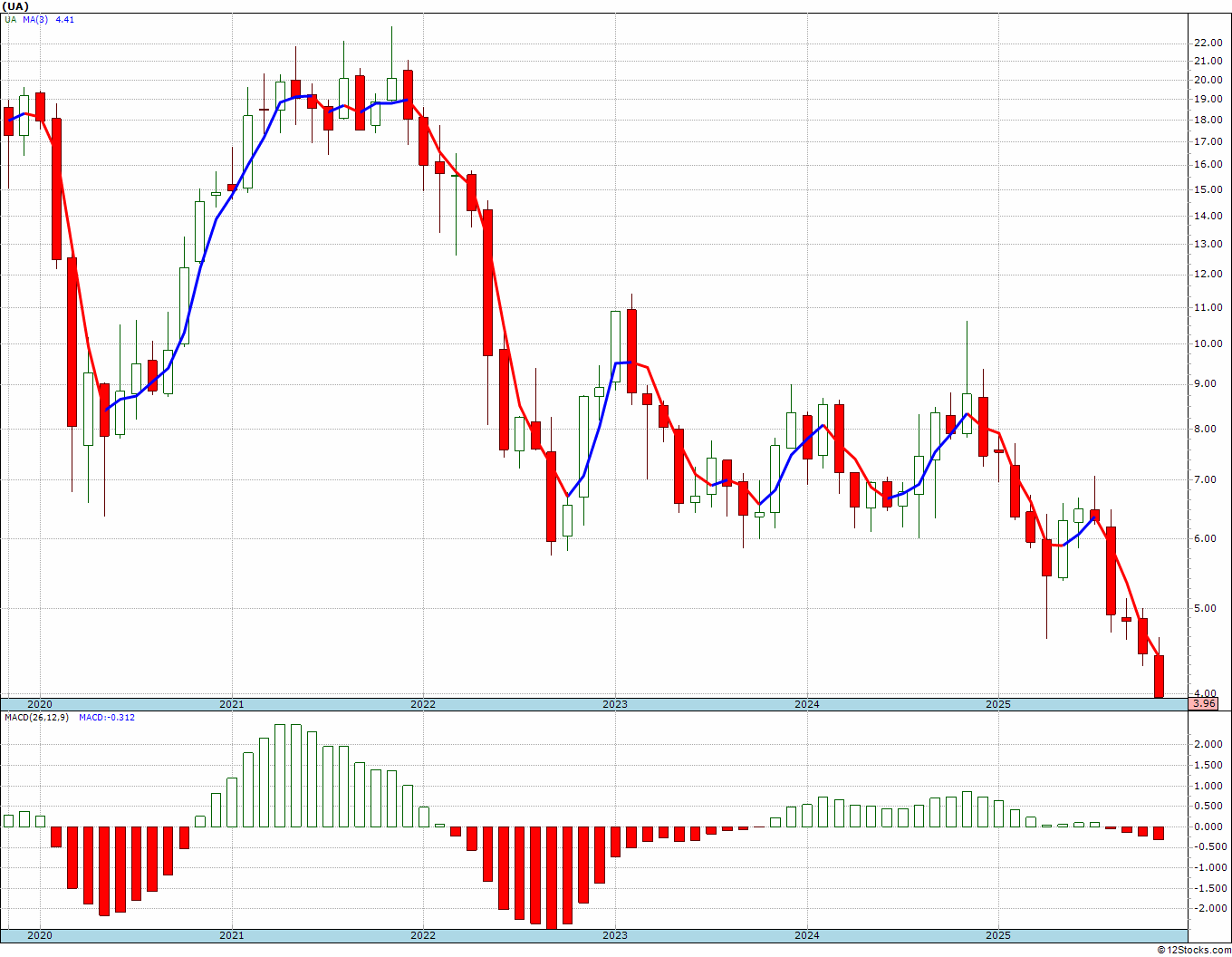
Task: Select the 4.41 moving average value
Action: 64,19
